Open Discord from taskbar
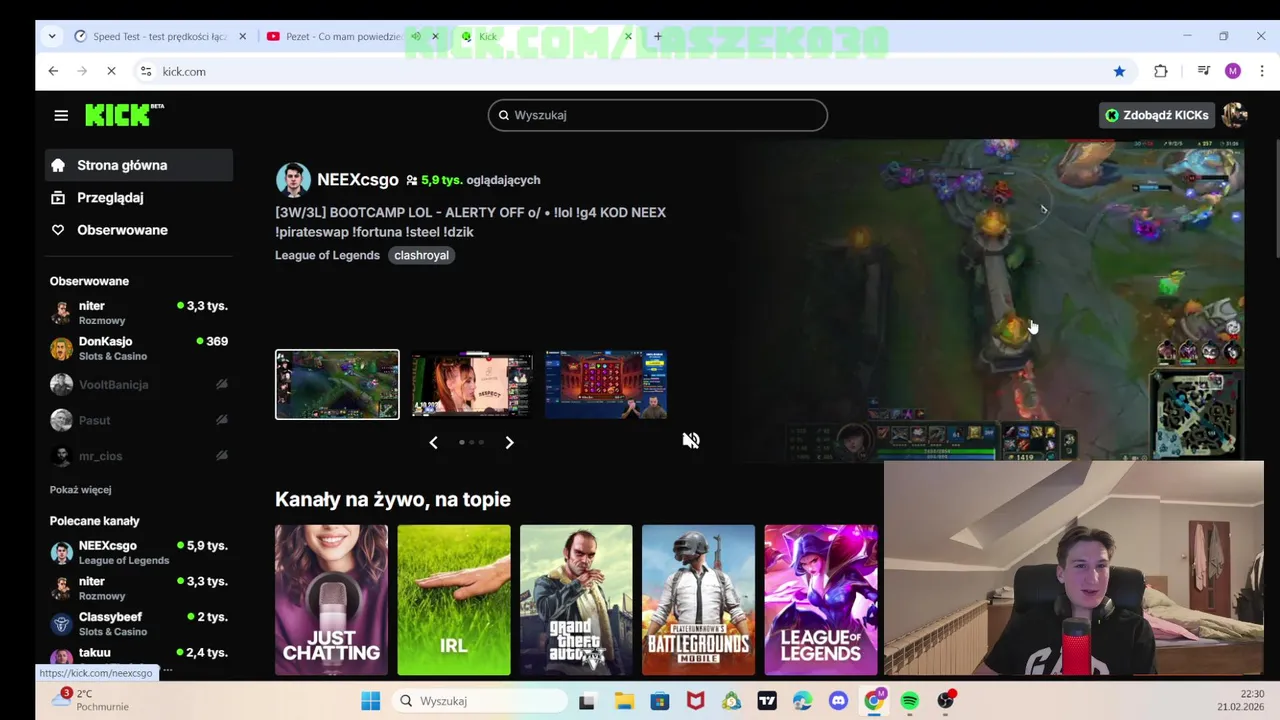The image size is (1280, 720). (838, 701)
